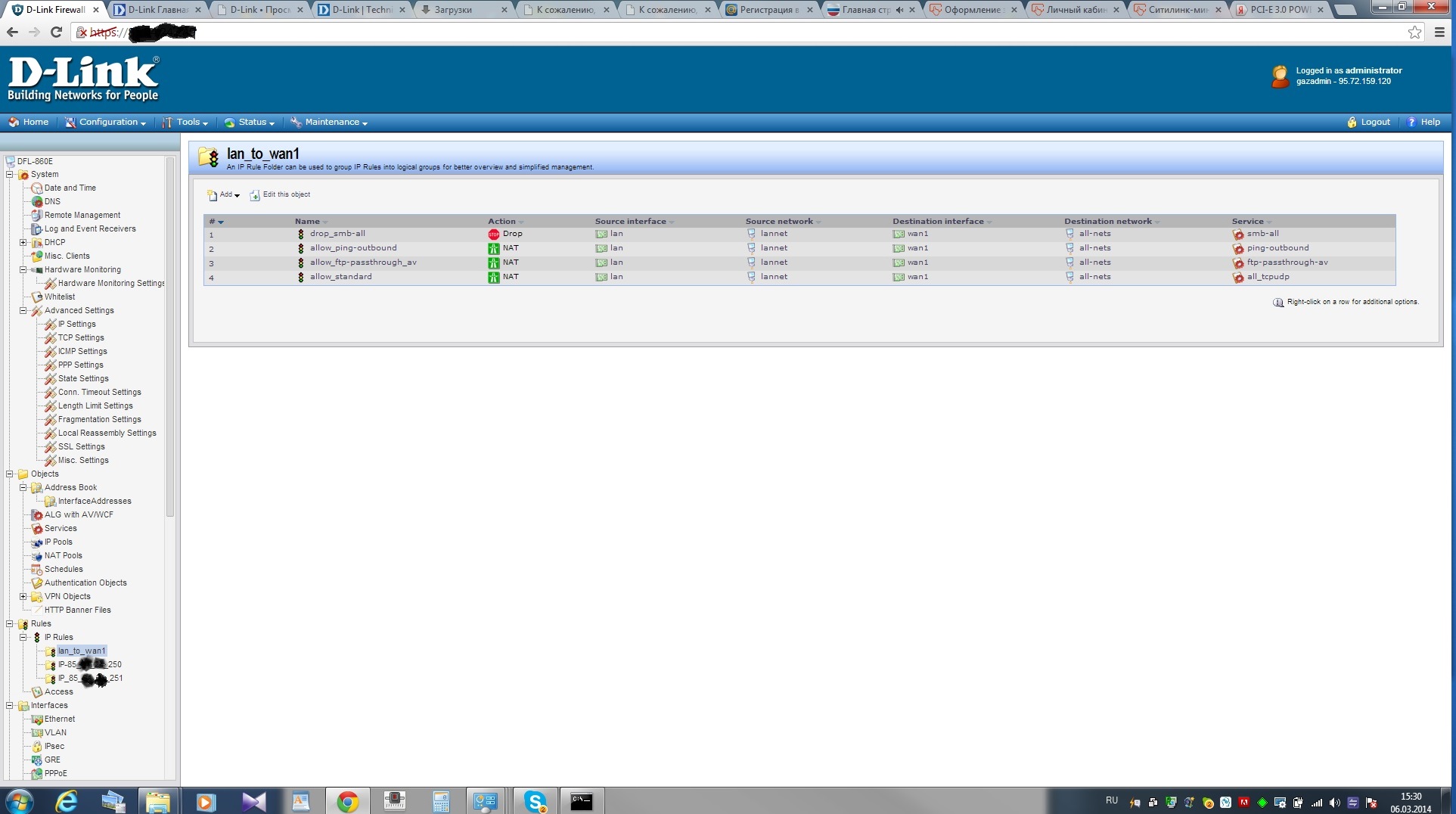
Task: Select the allow_ftp-passthrough_av rule name
Action: 363,263
